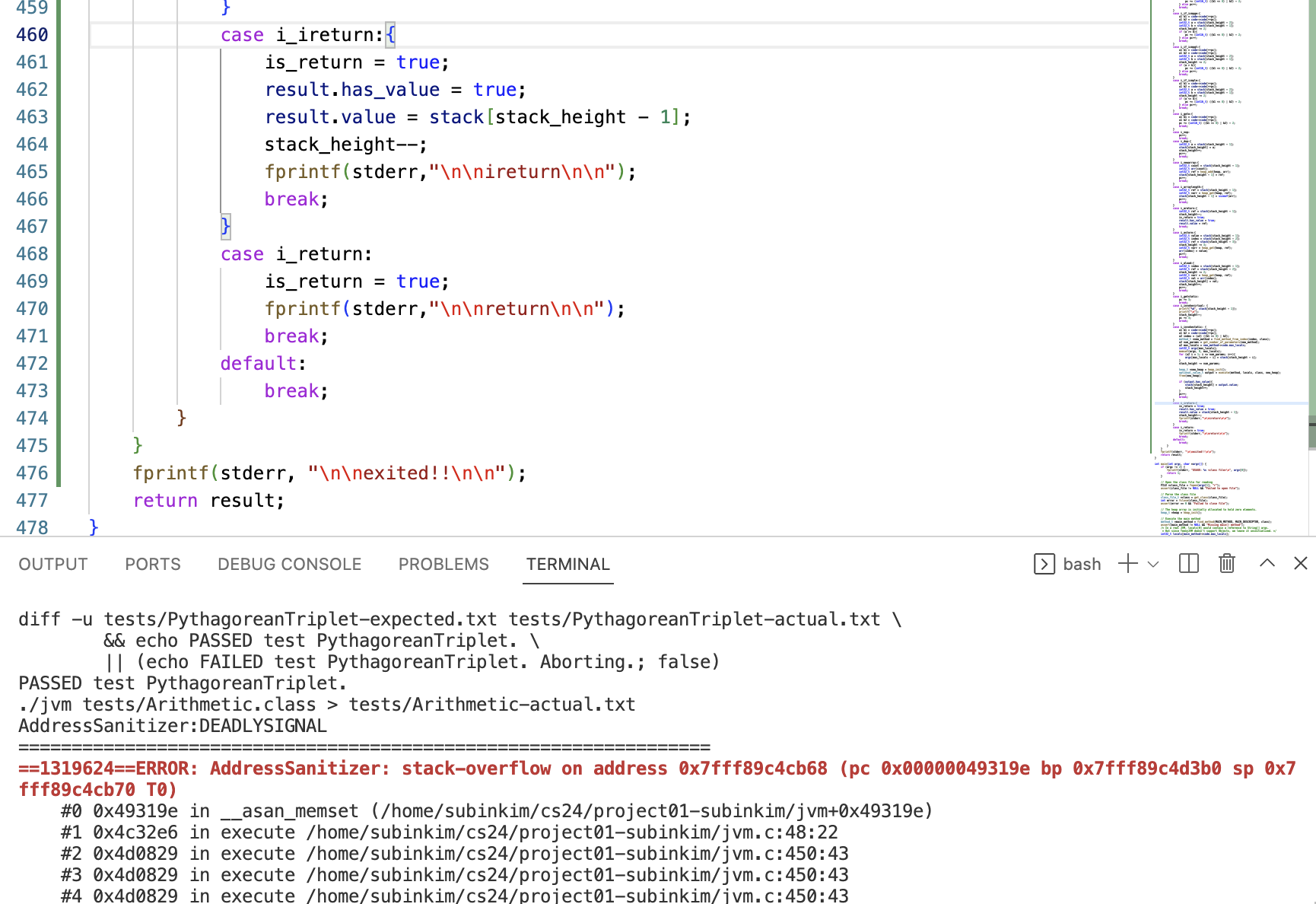Click the Split Terminal icon

(x=1188, y=564)
